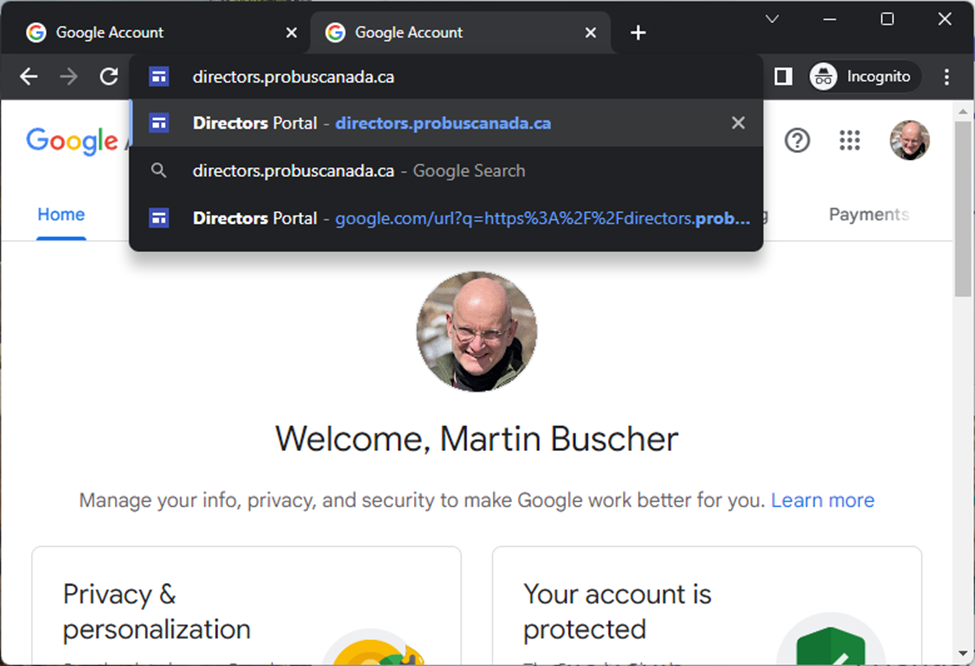Toggle the browser side panel icon
Screen dimensions: 975x666
[x=783, y=76]
